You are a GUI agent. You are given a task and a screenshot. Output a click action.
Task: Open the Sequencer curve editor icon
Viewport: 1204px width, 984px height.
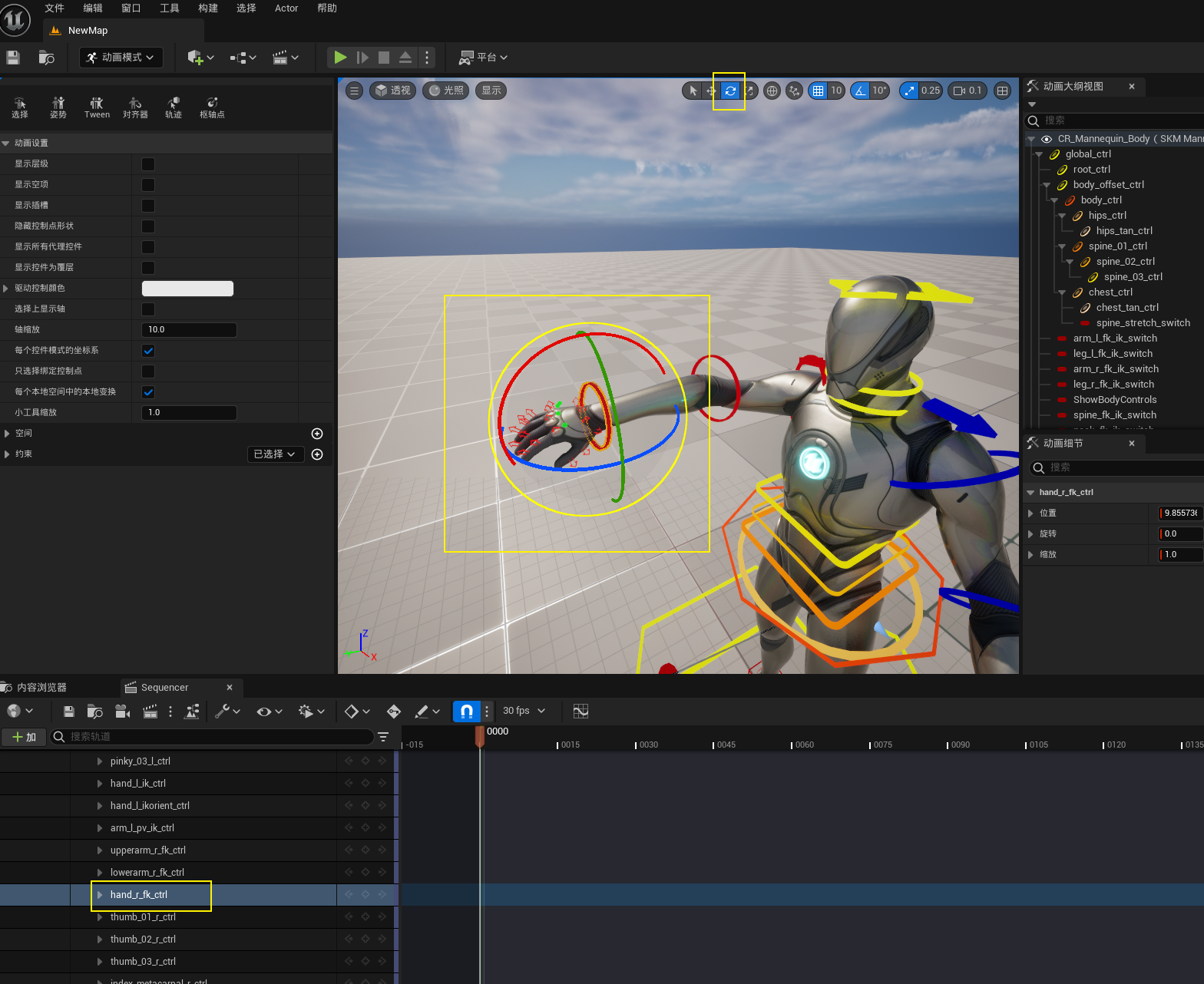[x=580, y=712]
